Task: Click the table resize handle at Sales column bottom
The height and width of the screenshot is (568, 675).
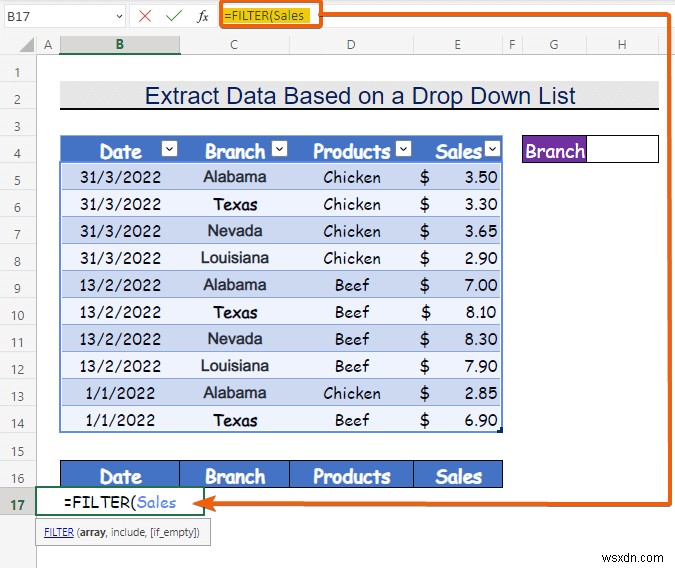Action: tap(500, 430)
